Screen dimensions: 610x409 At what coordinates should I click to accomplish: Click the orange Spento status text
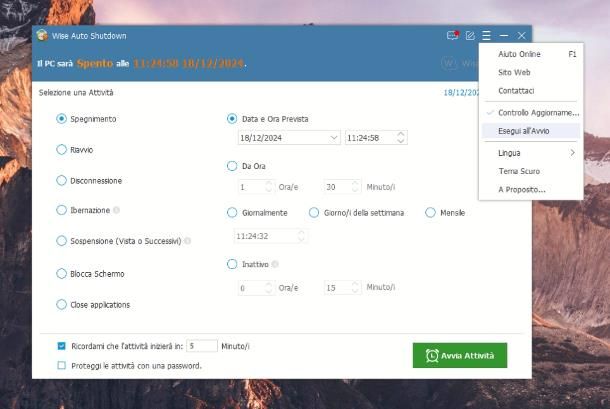coord(95,63)
